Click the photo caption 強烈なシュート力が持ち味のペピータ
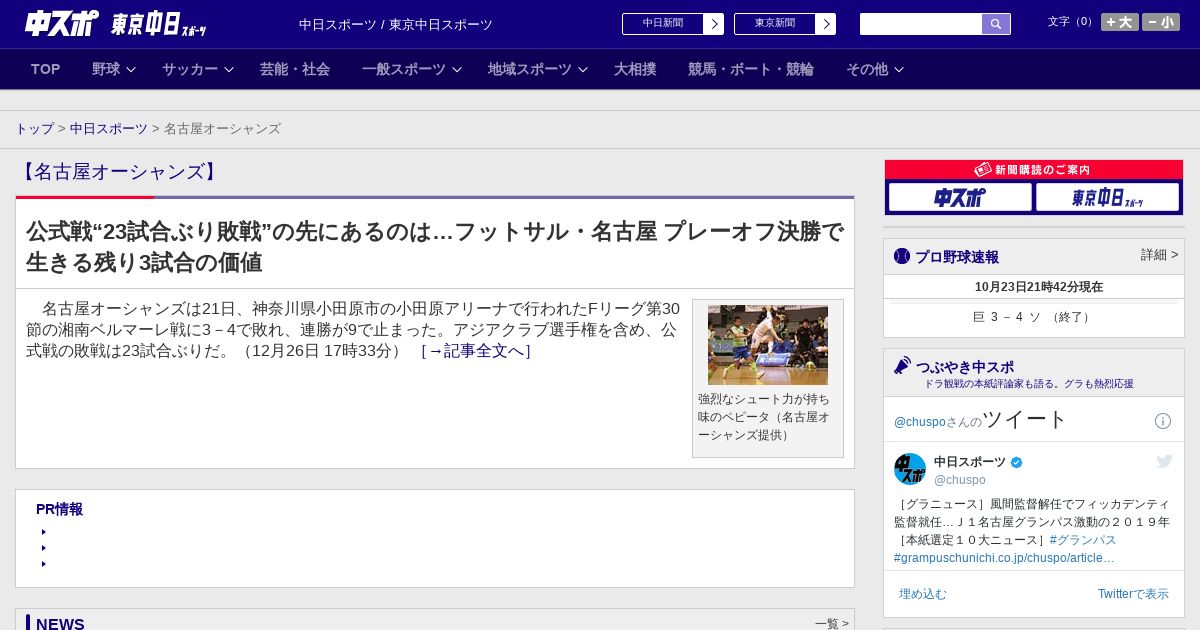Viewport: 1200px width, 630px height. (x=766, y=417)
